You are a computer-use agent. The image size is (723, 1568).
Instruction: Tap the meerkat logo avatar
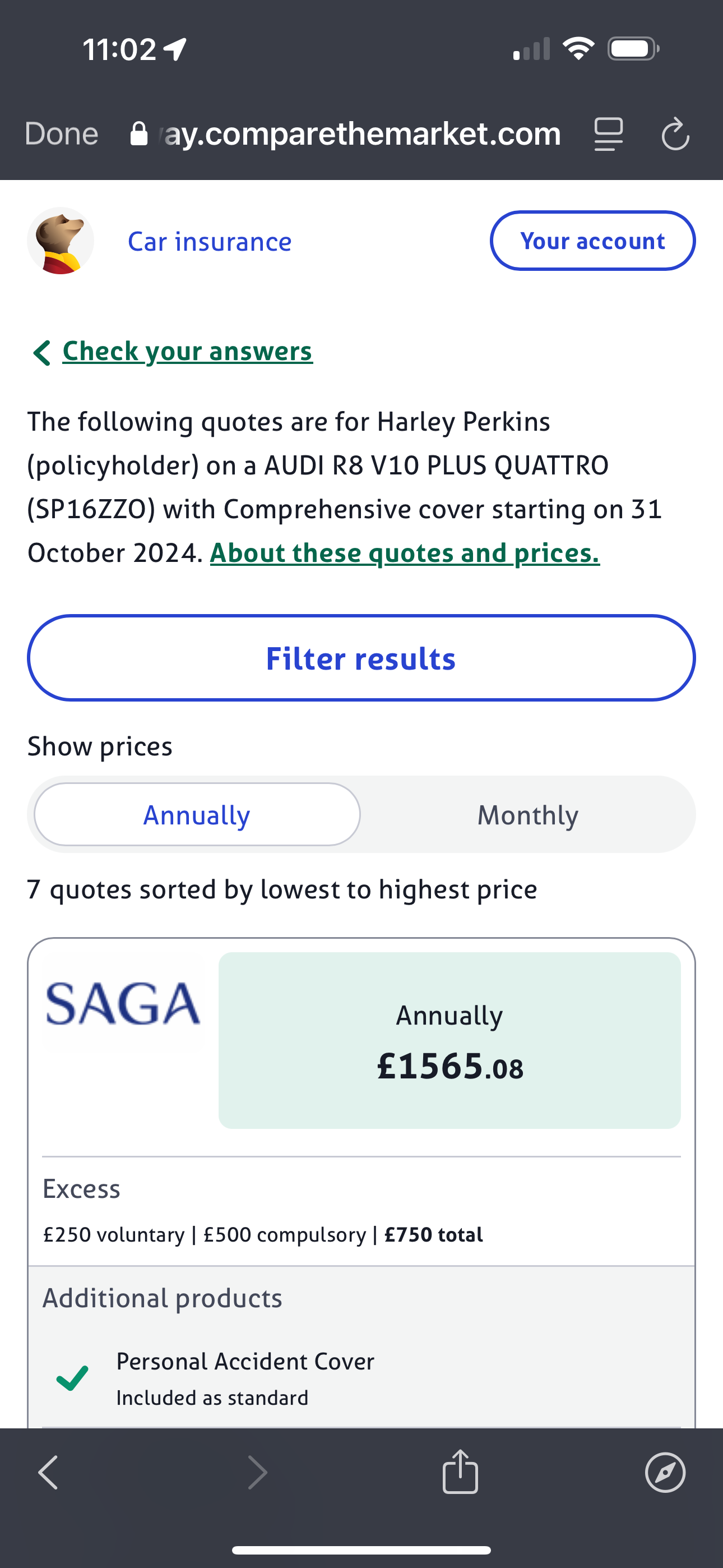pyautogui.click(x=61, y=241)
